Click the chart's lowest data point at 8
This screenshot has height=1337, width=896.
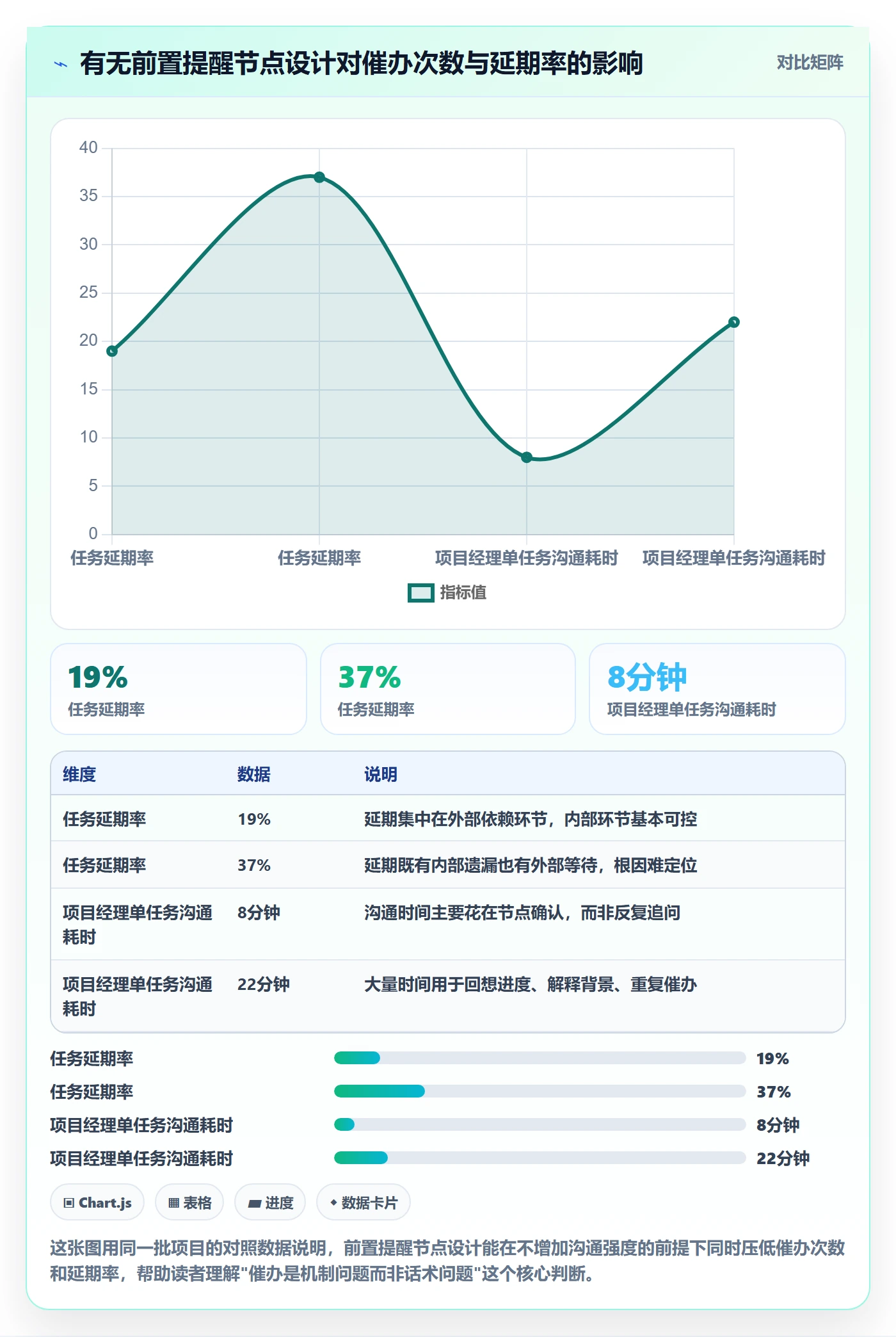point(527,457)
